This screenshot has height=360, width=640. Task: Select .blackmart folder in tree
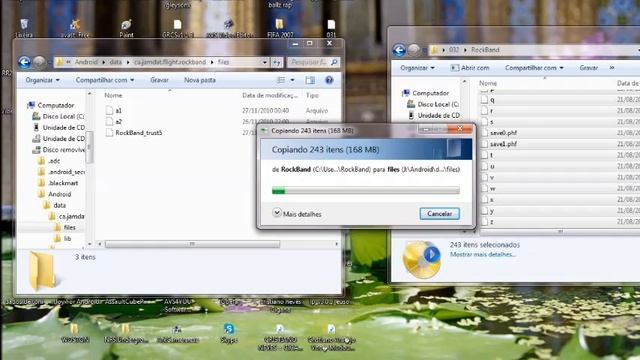63,183
